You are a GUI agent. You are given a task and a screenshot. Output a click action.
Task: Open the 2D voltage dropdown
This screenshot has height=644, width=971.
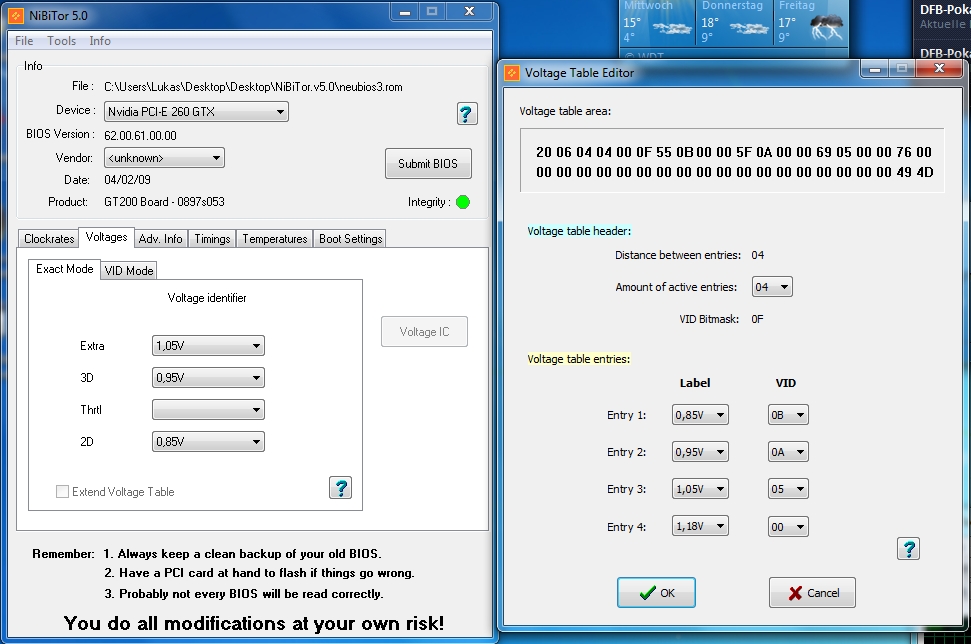[x=208, y=442]
